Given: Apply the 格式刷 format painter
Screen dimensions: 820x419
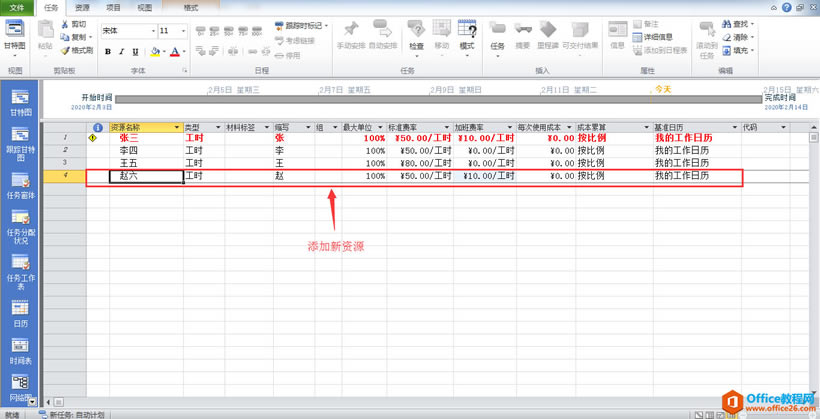Looking at the screenshot, I should 66,50.
